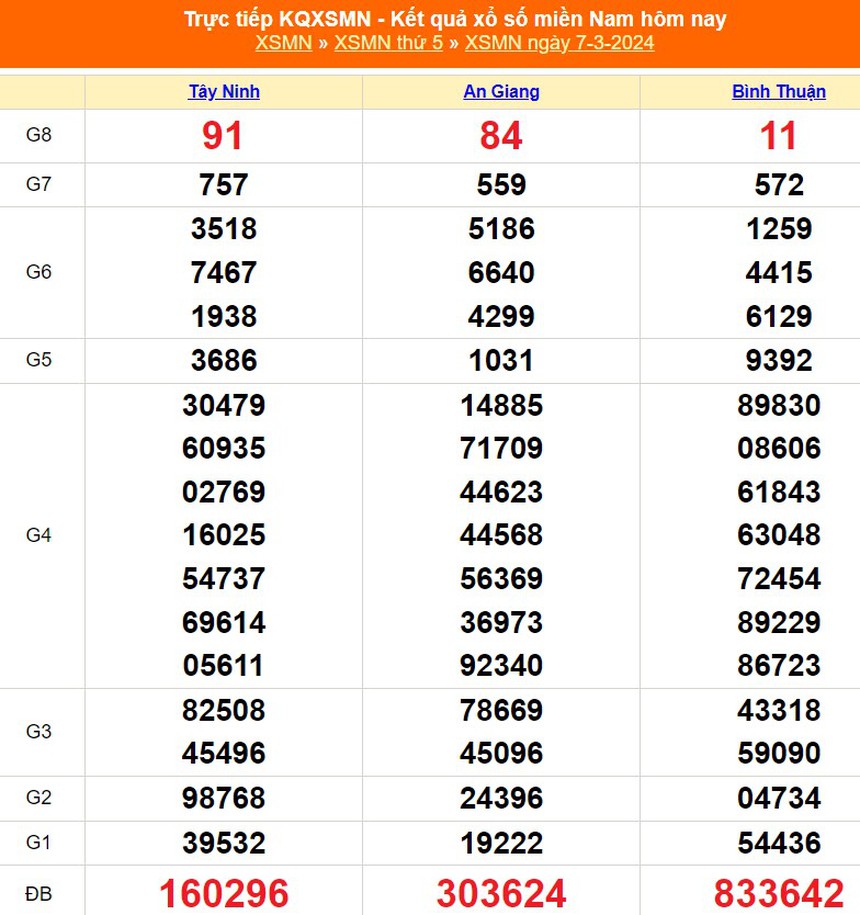
Task: Select the An Giang province header link
Action: pos(501,91)
